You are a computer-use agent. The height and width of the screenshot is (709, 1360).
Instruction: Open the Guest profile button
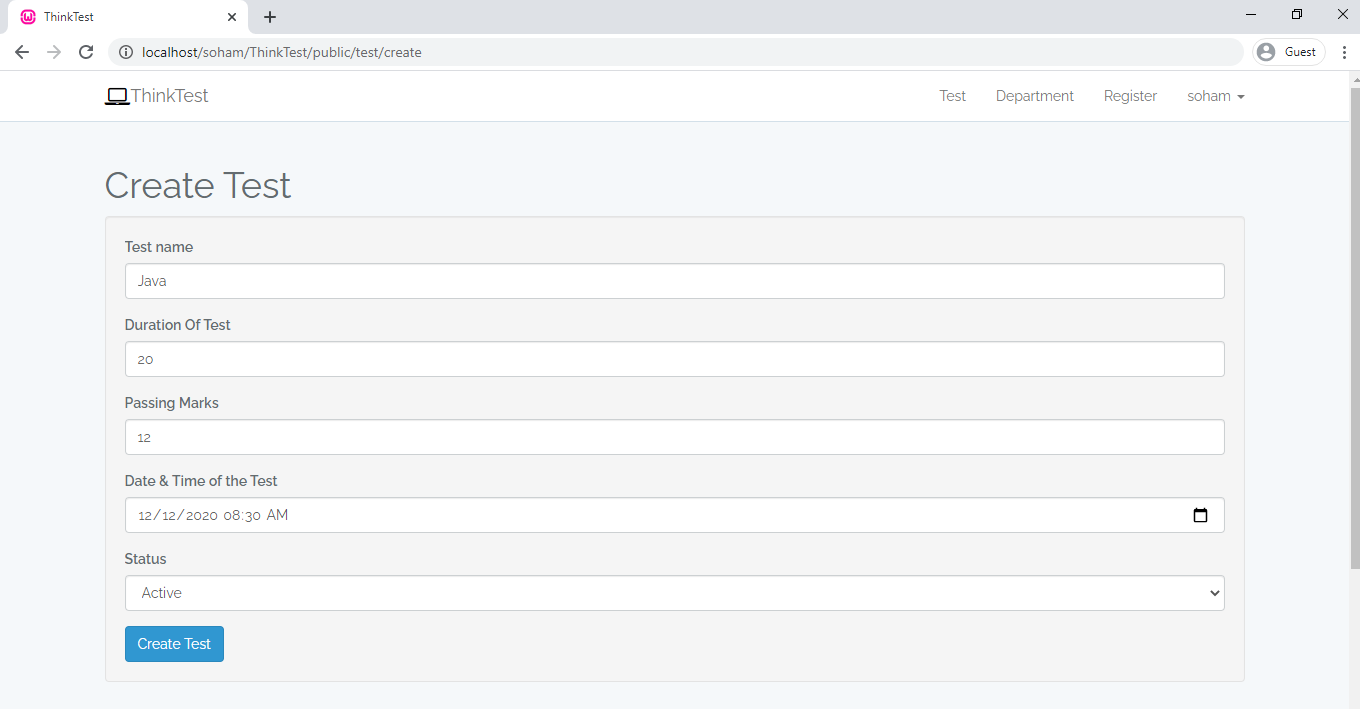(x=1288, y=52)
